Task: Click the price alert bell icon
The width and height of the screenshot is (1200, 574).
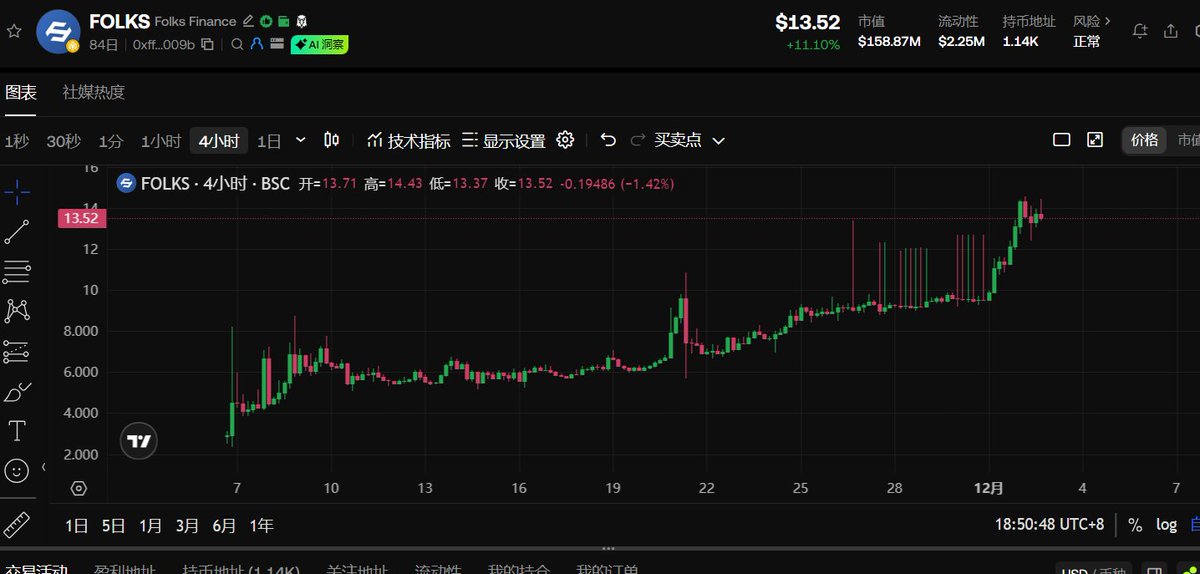Action: 1139,31
